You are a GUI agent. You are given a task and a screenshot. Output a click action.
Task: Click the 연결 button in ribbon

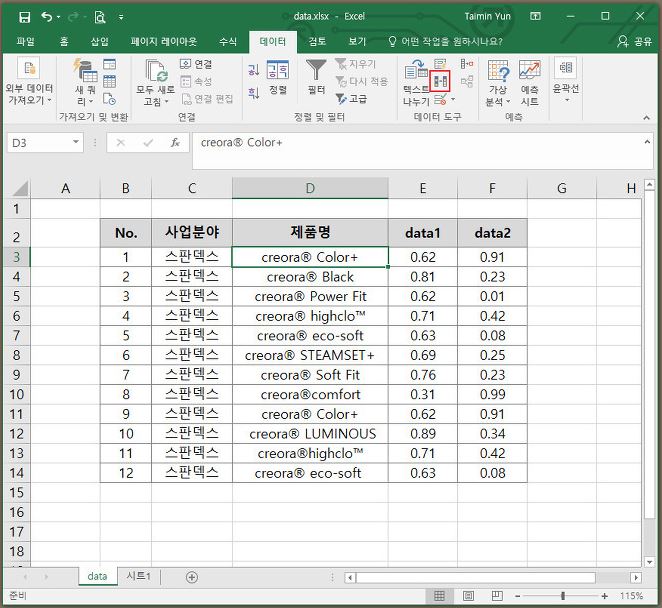196,64
